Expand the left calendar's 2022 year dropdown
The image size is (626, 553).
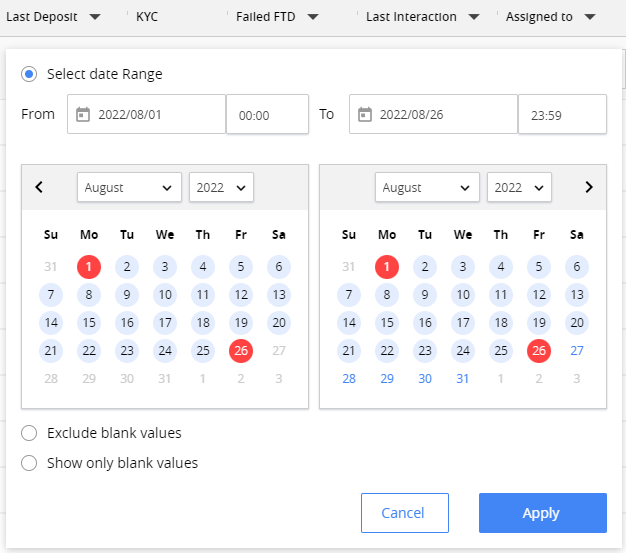(x=221, y=187)
